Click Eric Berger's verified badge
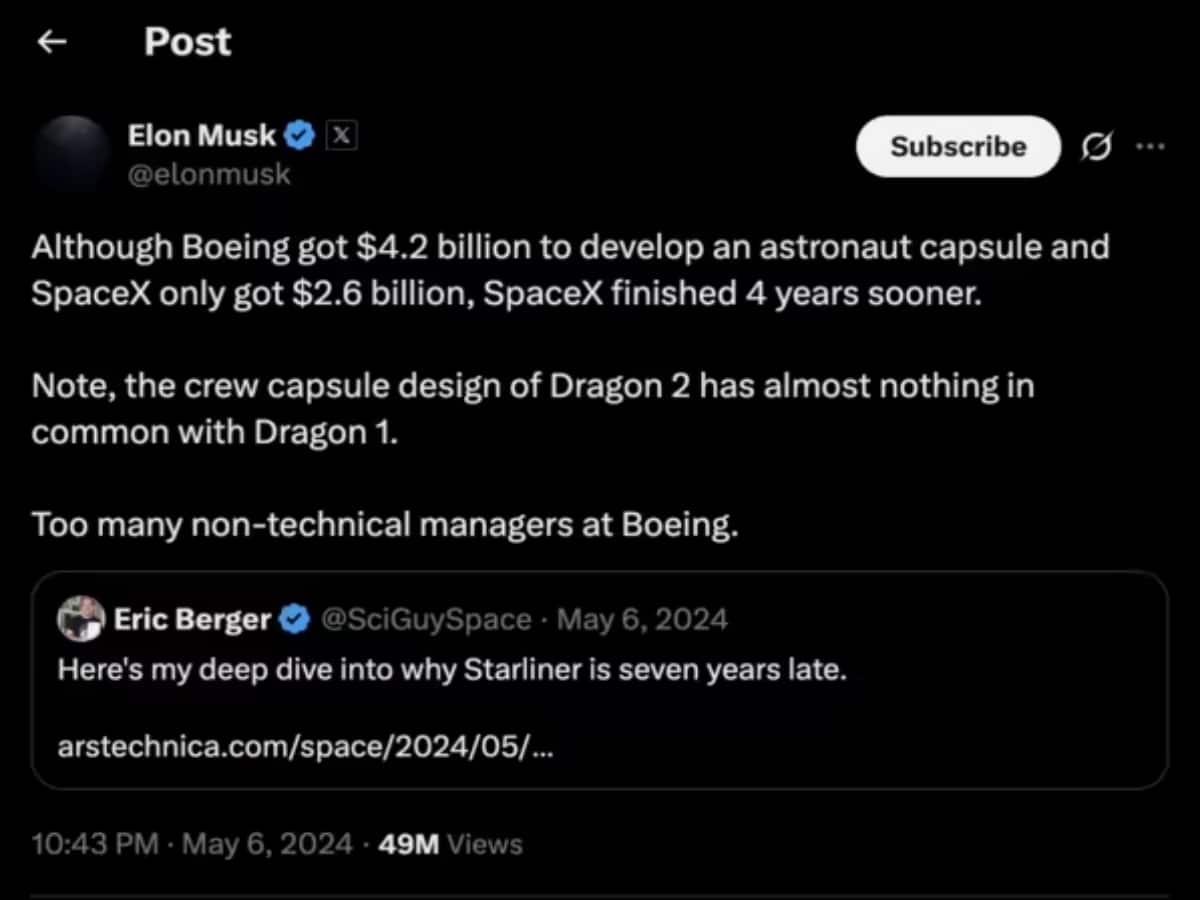The image size is (1200, 900). (x=294, y=620)
